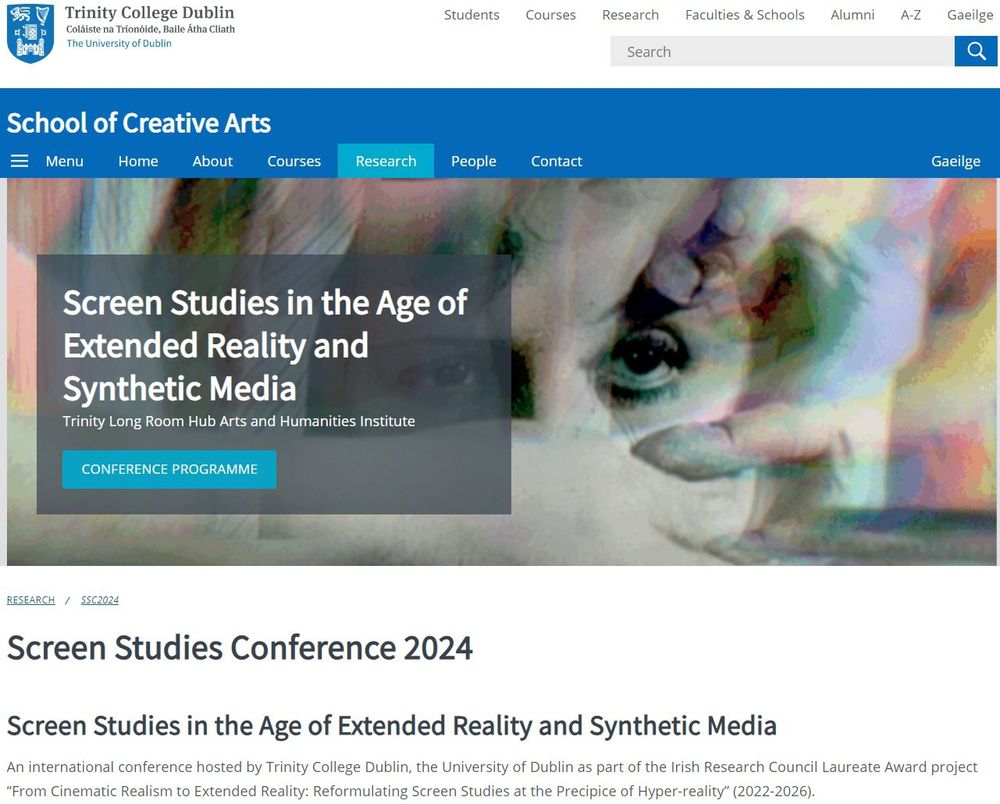This screenshot has width=1000, height=804.
Task: Click the subheading 'Screen Studies in the Age of Extended Reality and Synthetic Media'
Action: click(x=392, y=726)
